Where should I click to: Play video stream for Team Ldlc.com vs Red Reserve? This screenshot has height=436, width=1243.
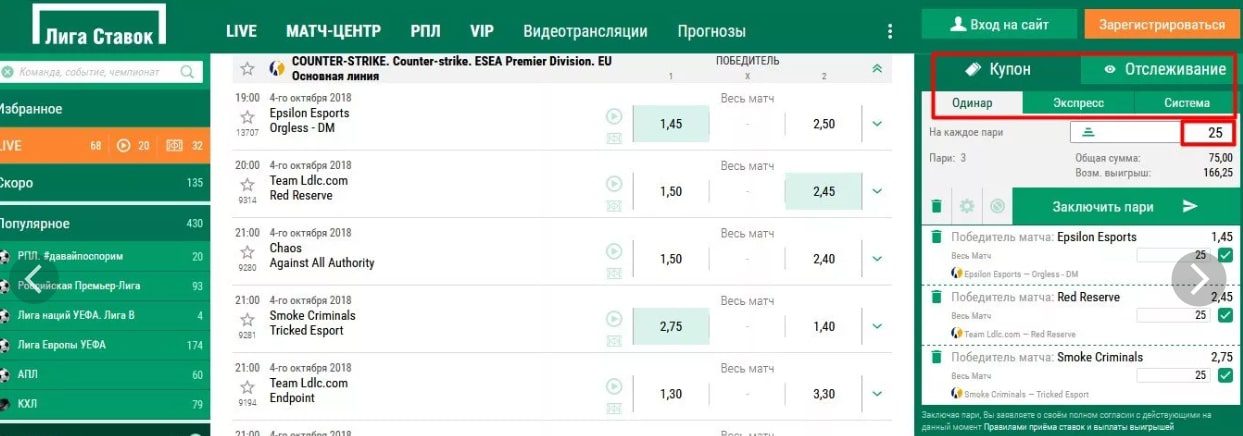tap(614, 183)
